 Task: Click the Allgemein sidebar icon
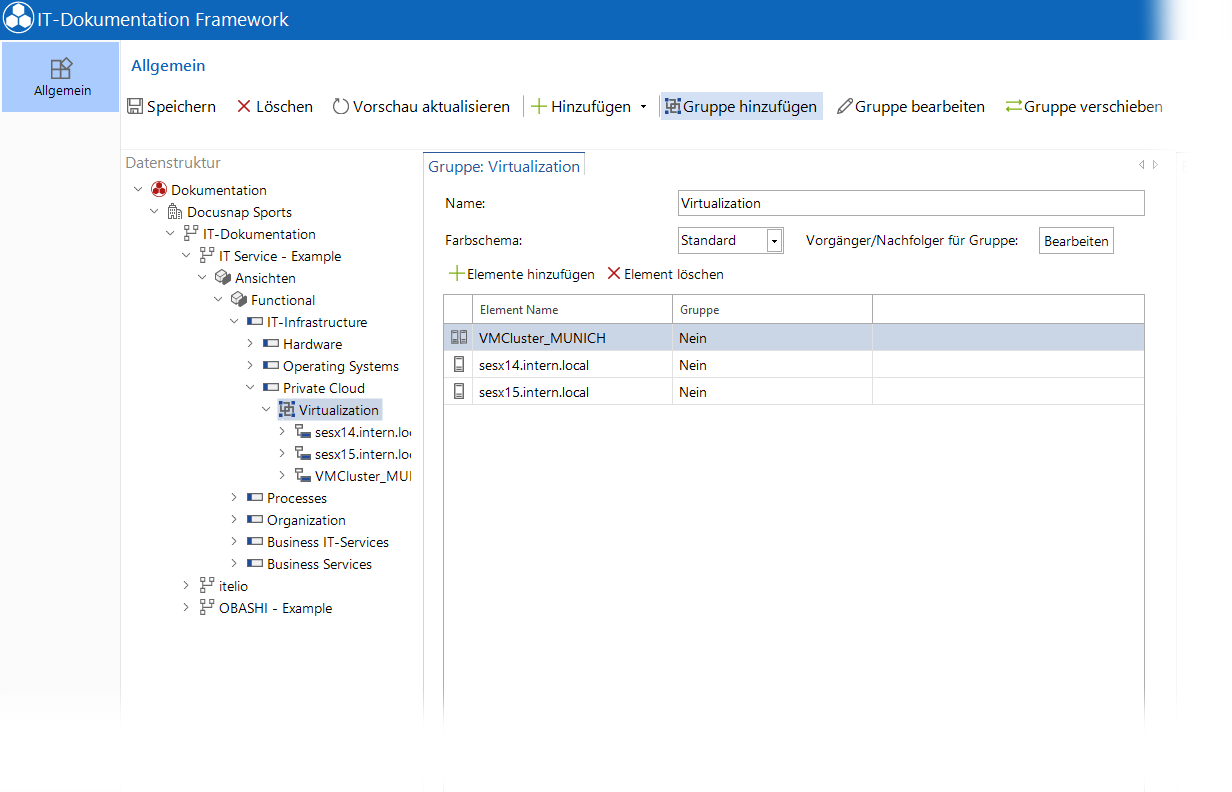[x=61, y=68]
